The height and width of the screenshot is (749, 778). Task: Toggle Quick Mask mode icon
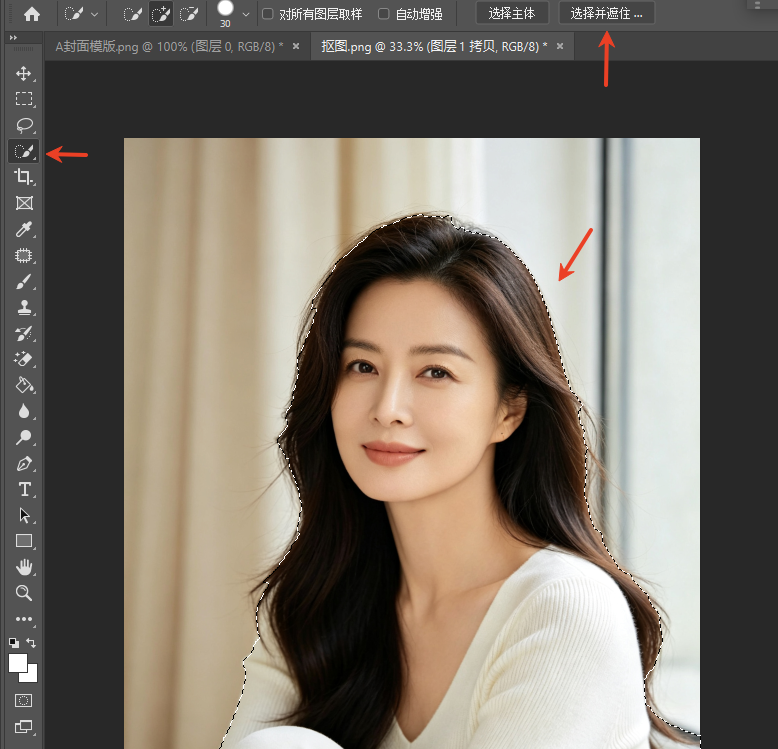[x=23, y=700]
